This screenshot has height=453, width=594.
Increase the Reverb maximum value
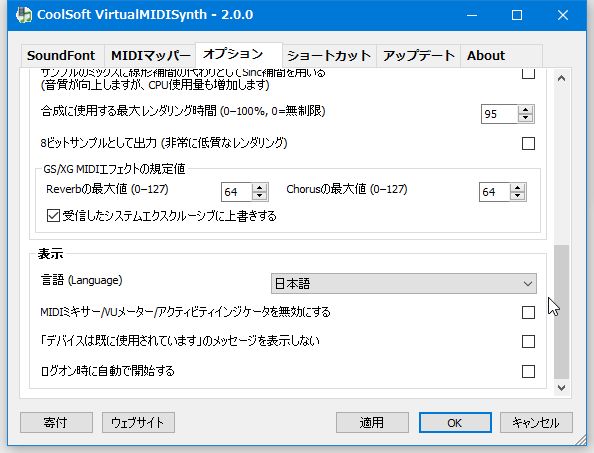click(259, 188)
